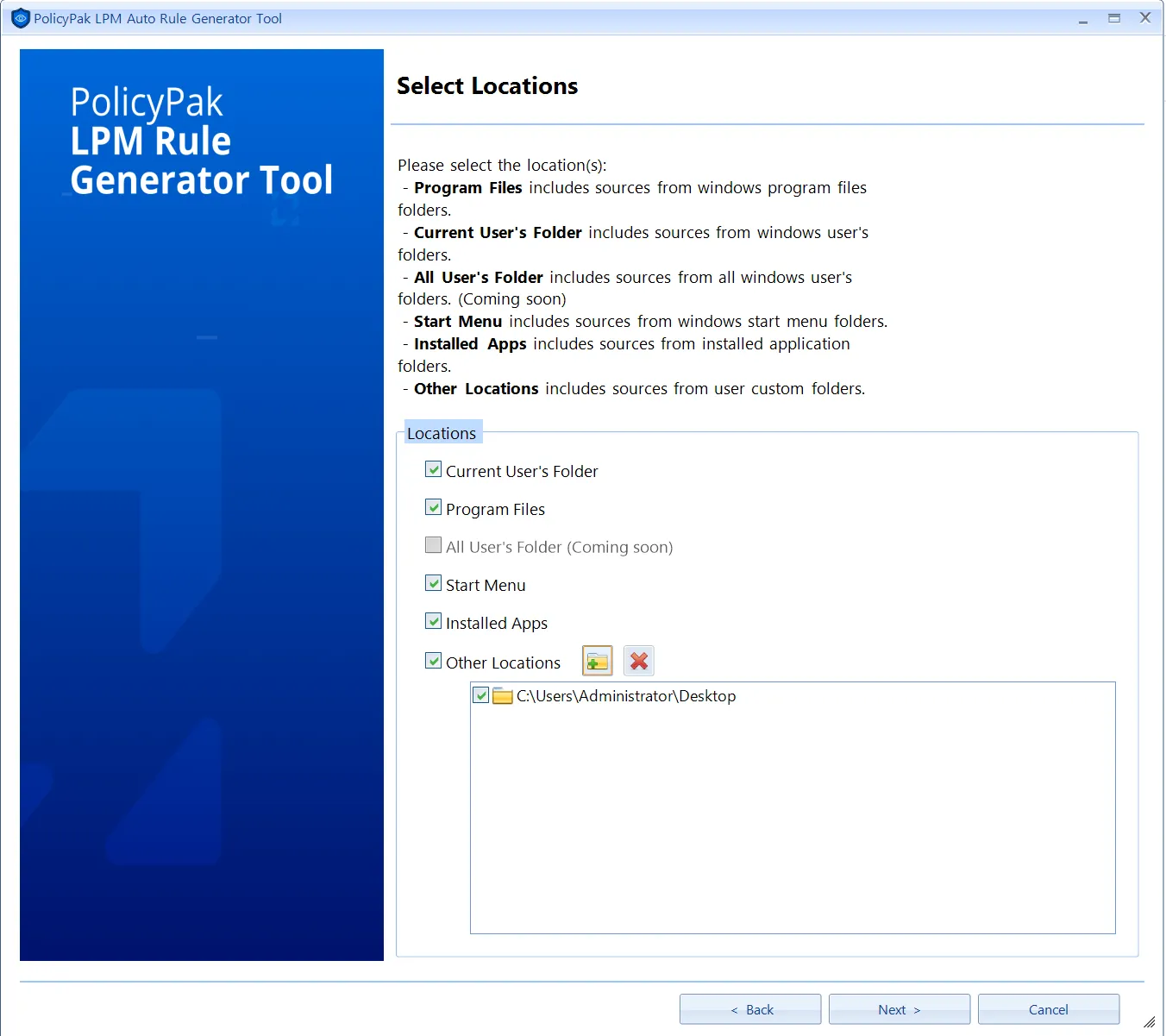The height and width of the screenshot is (1036, 1166).
Task: Click the folder icon next to the Desktop path
Action: point(502,695)
